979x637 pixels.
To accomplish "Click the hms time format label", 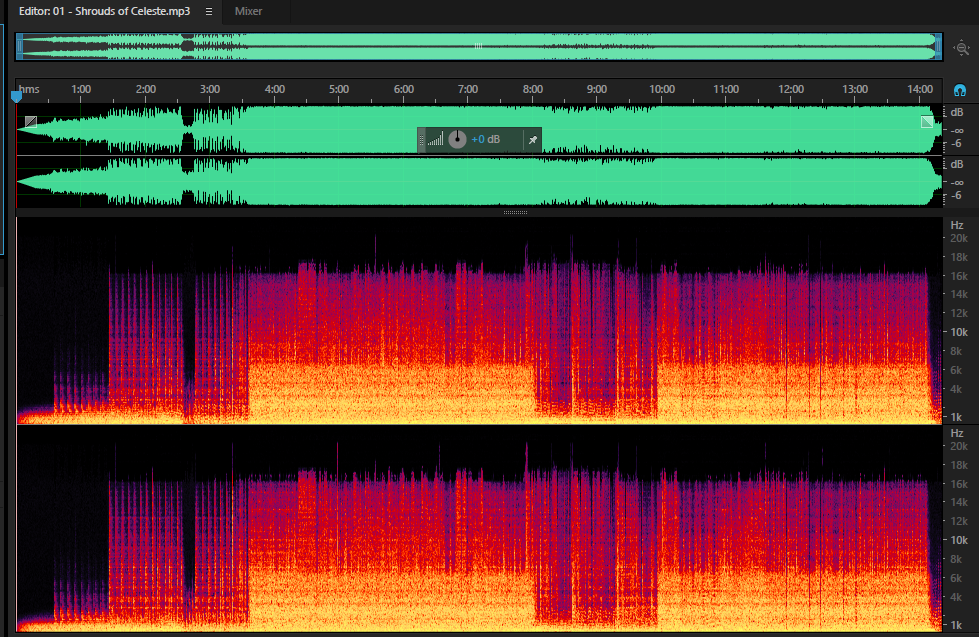I will point(29,89).
